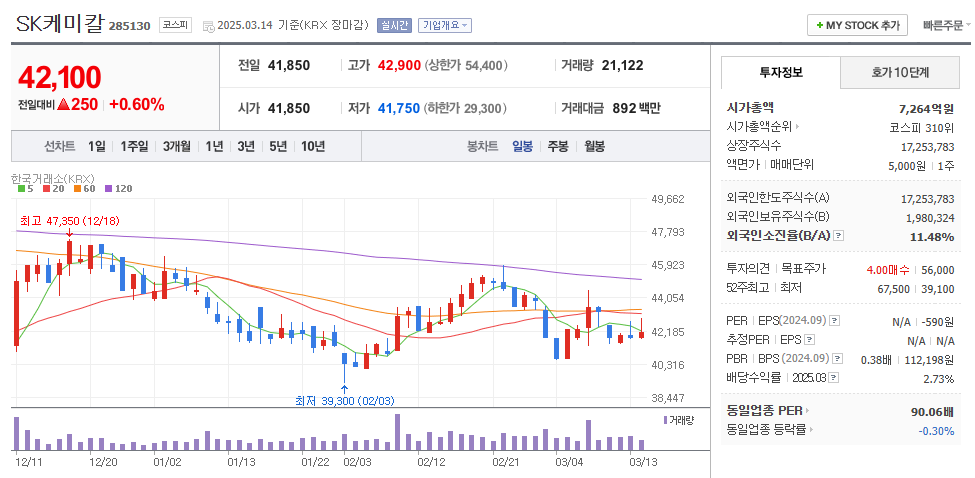Screen dimensions: 975x478
Task: Click the 52-week high value 67,500
Action: [x=894, y=289]
